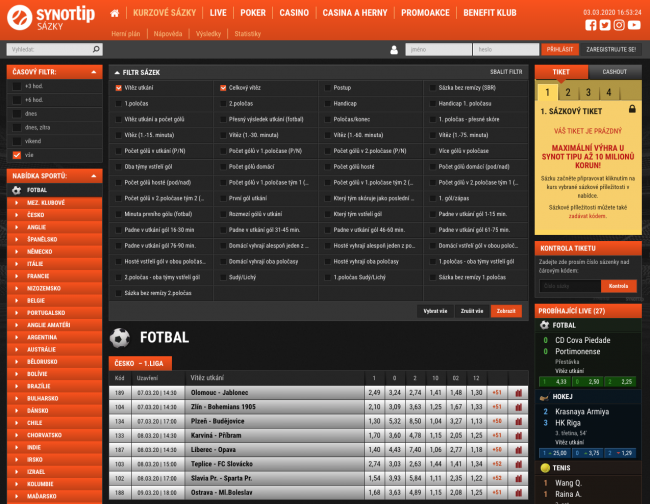
Task: Open the Instagram social icon
Action: tap(619, 25)
